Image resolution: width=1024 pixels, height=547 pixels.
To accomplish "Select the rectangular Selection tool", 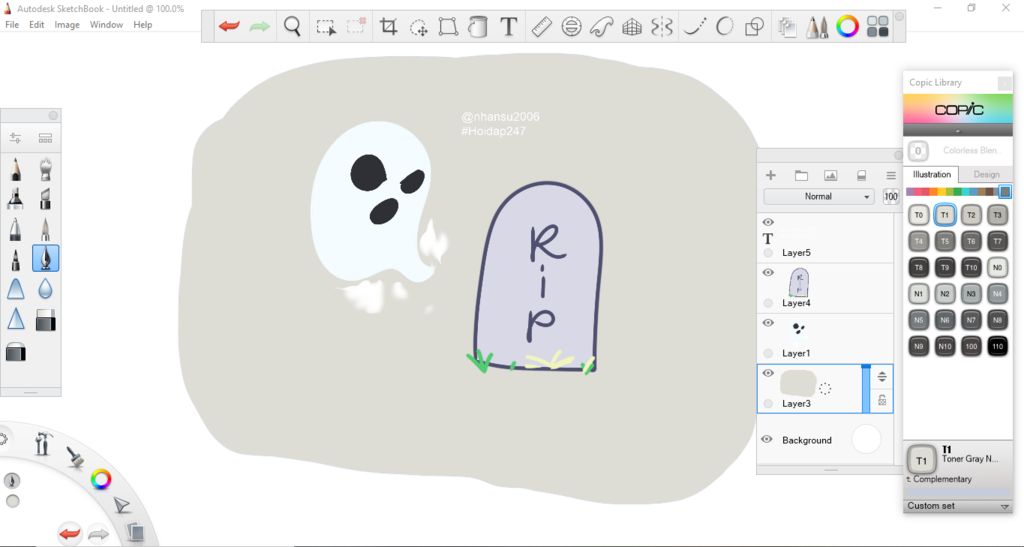I will [326, 27].
